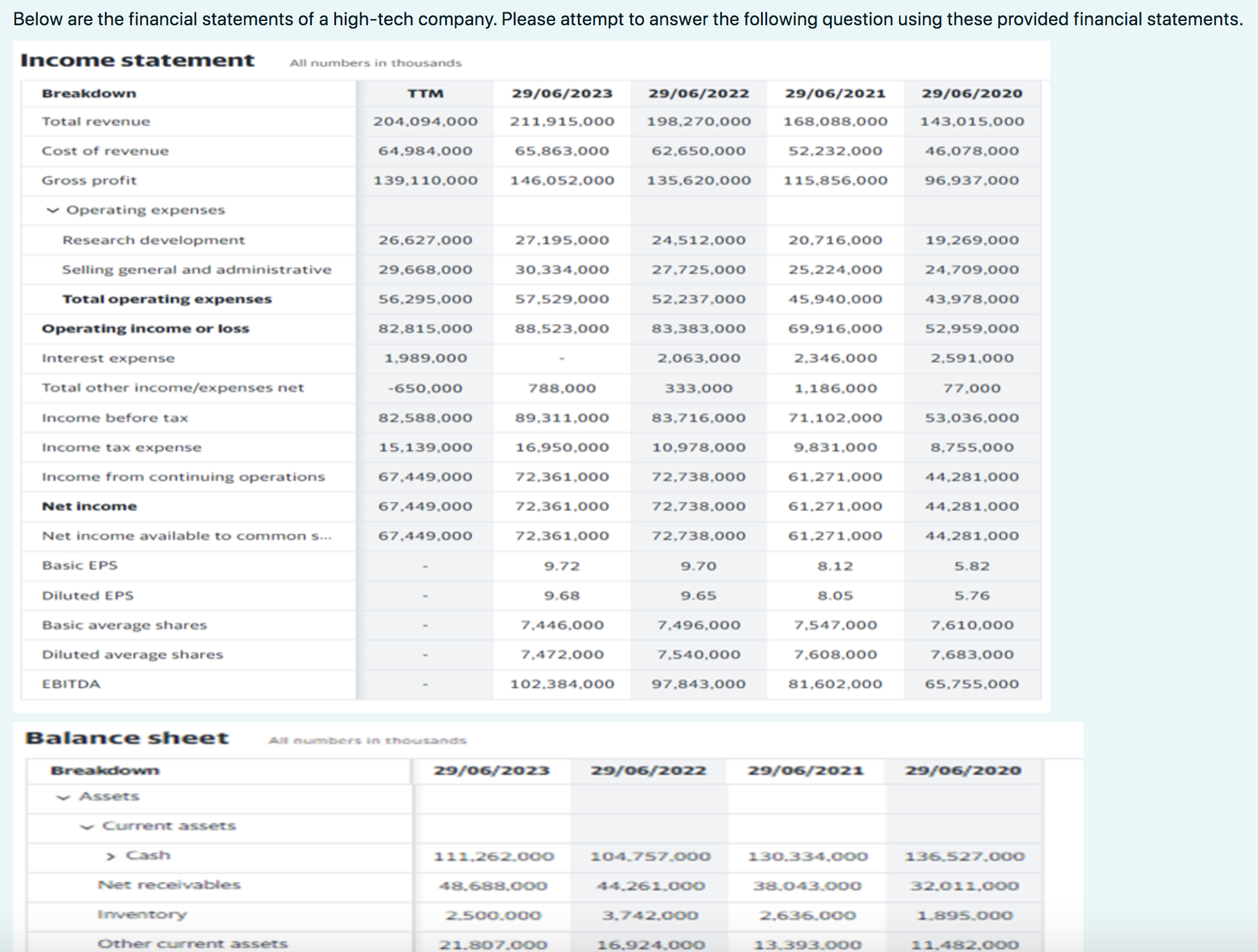
Task: Select the Inventory row label
Action: tap(144, 914)
